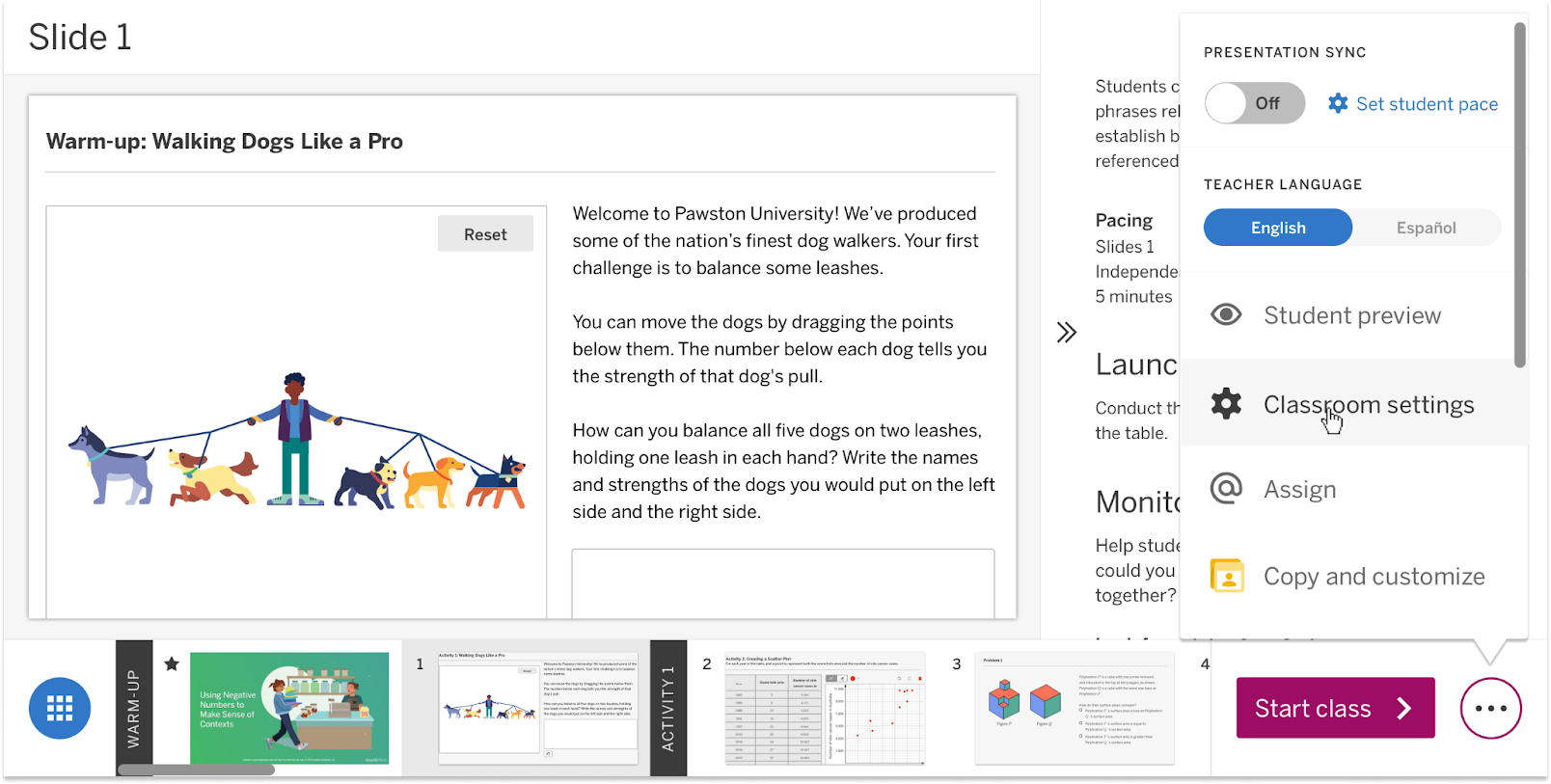This screenshot has width=1551, height=784.
Task: Click the Start class button
Action: [1335, 708]
